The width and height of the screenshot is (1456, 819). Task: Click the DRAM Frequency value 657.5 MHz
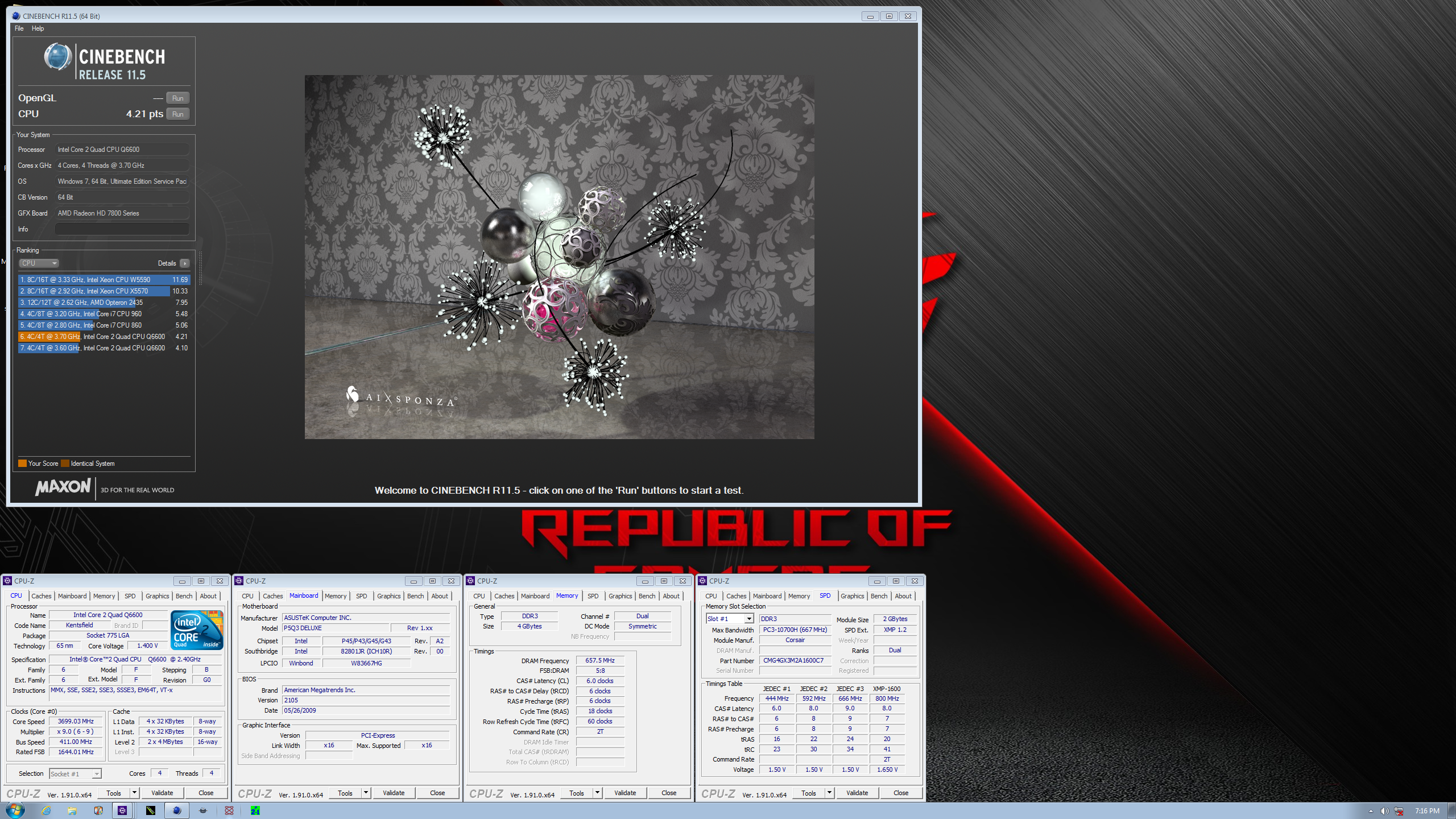coord(600,660)
